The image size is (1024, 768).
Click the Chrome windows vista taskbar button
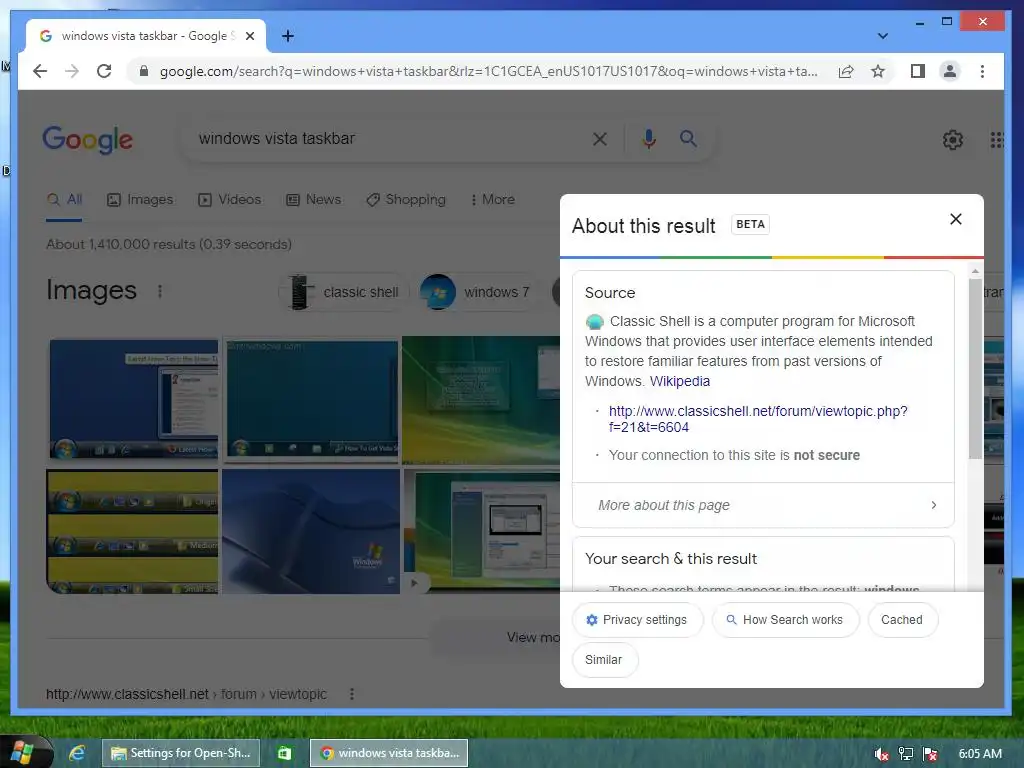[x=389, y=753]
